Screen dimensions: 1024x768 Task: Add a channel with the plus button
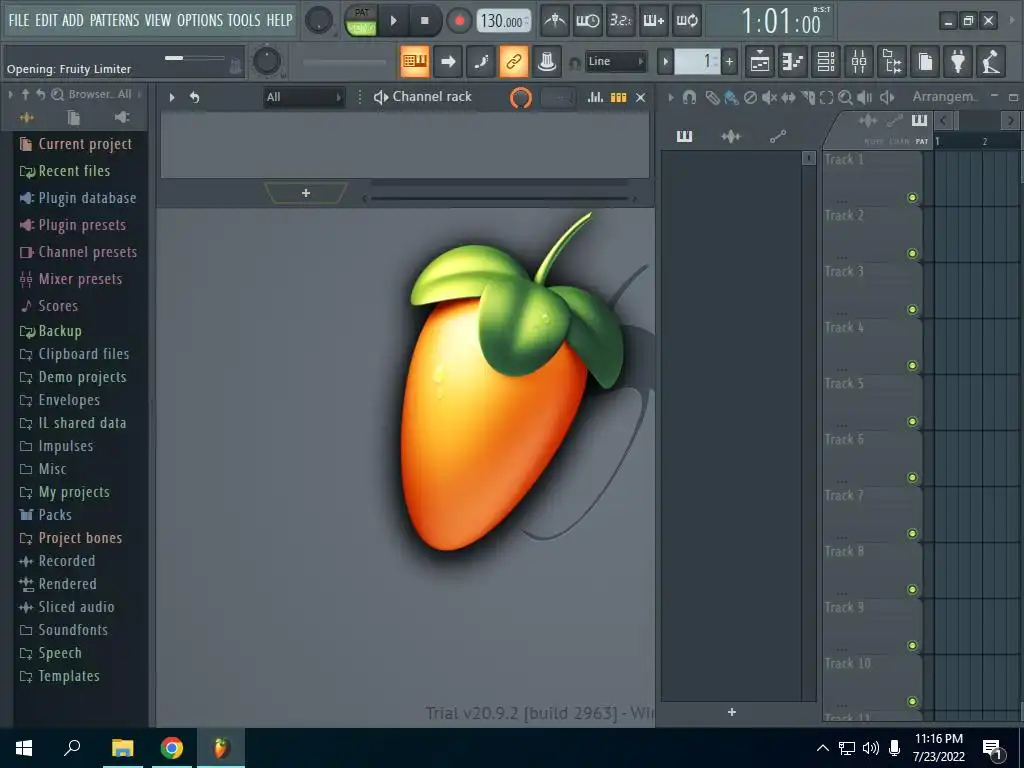(x=306, y=193)
